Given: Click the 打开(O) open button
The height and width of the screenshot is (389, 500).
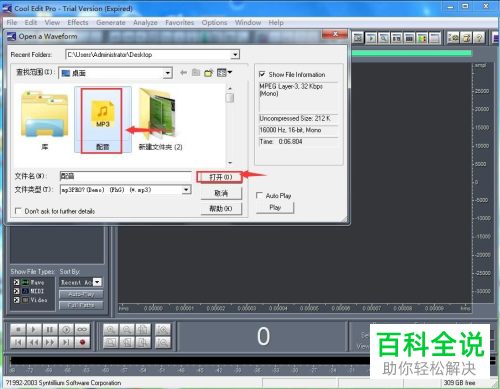Looking at the screenshot, I should coord(220,177).
